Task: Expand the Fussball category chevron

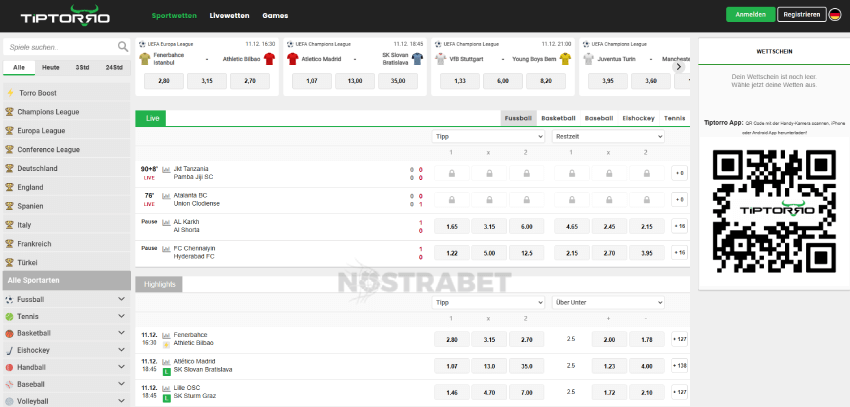Action: tap(121, 300)
